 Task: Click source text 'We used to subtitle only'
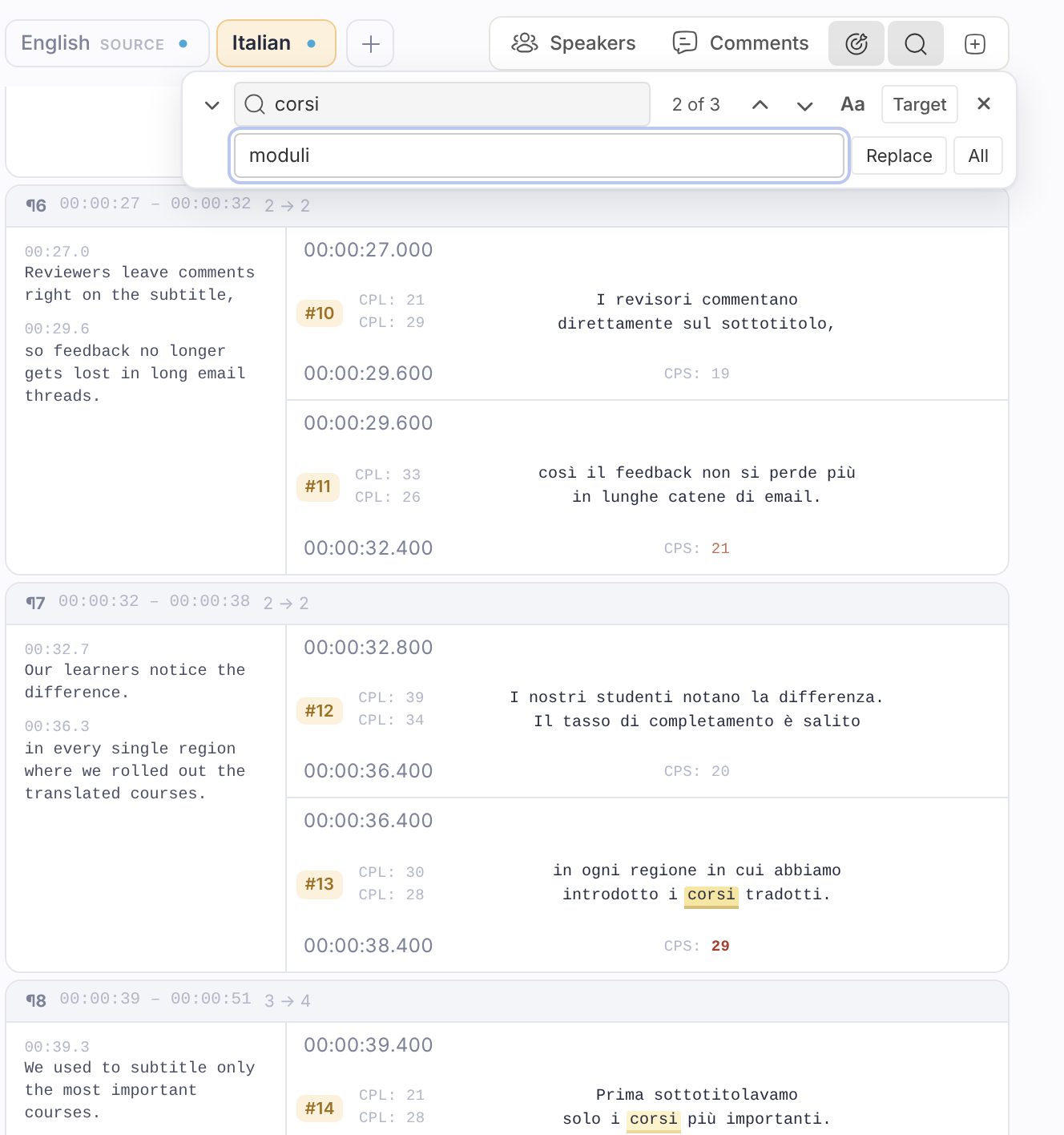point(140,1068)
